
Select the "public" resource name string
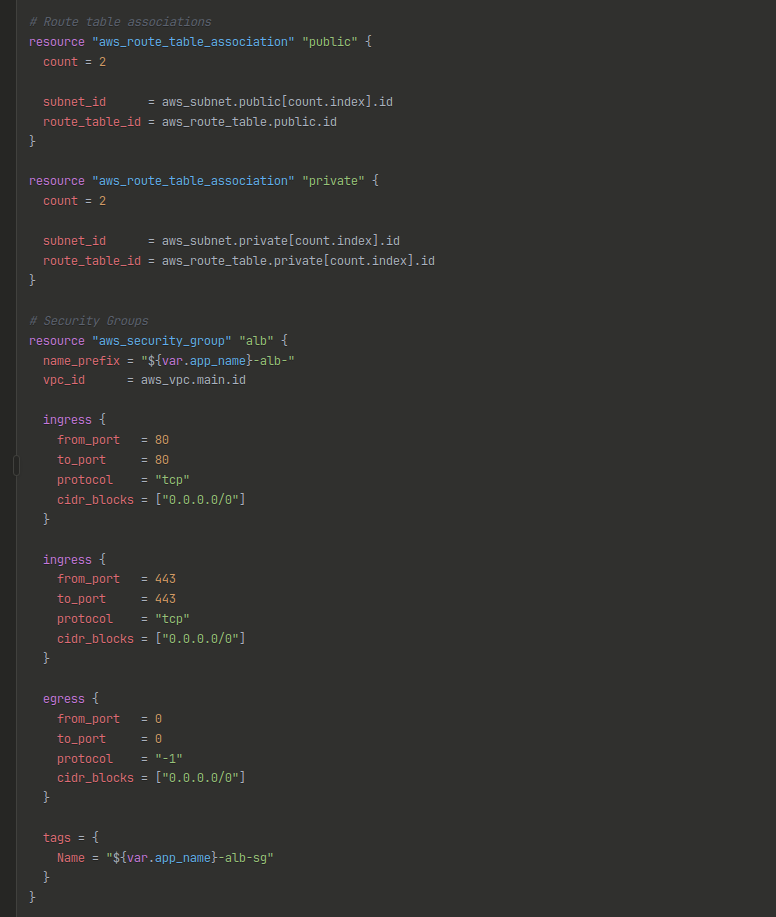pos(330,42)
